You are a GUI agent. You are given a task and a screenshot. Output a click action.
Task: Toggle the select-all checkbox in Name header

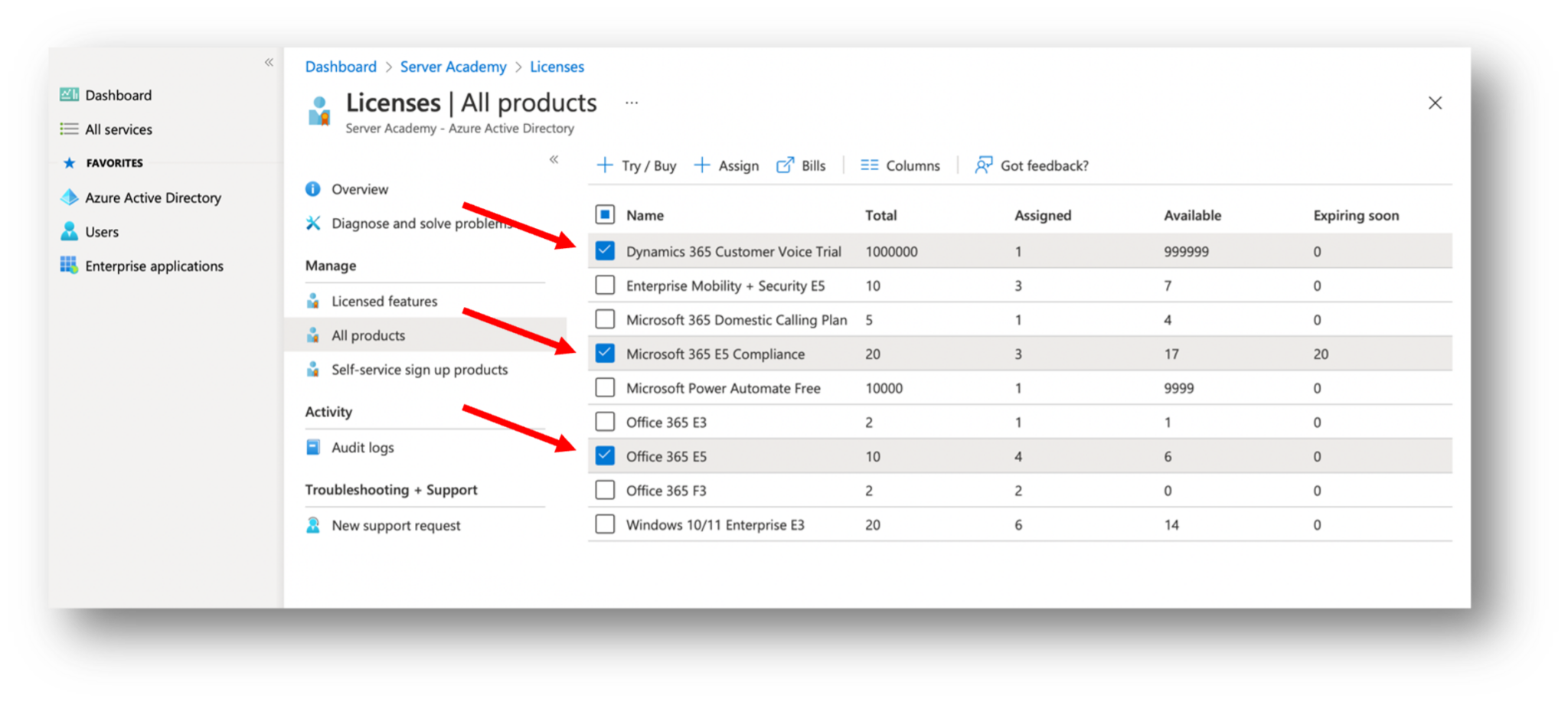[x=605, y=214]
